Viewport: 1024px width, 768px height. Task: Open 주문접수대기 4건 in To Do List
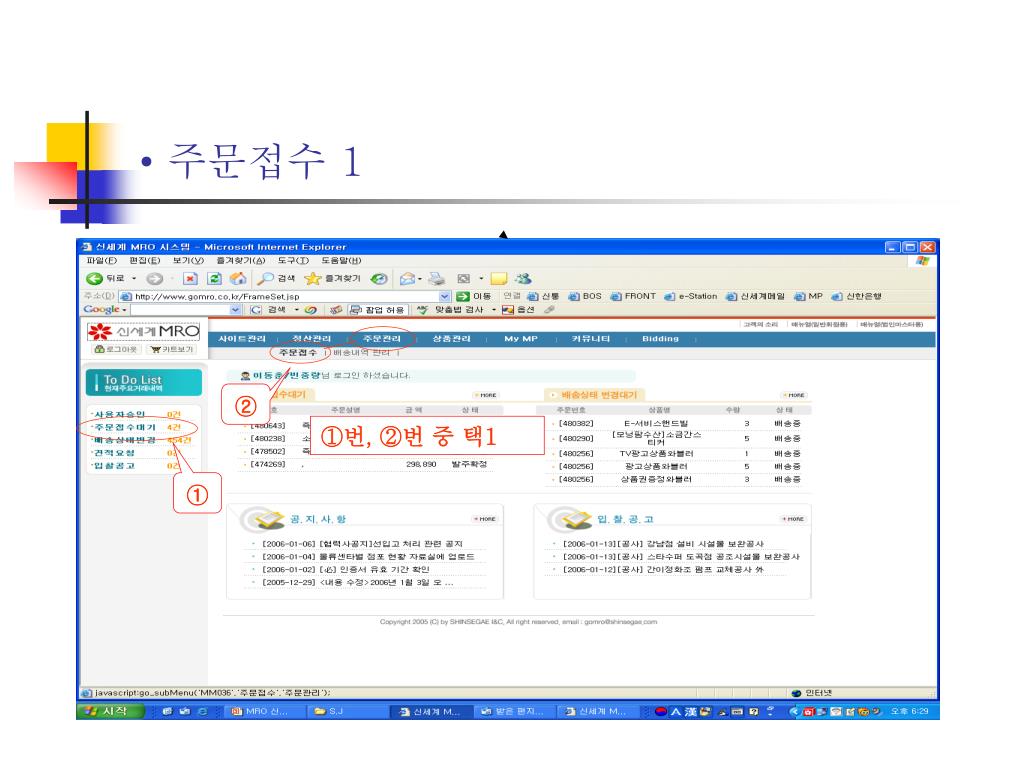pyautogui.click(x=136, y=427)
